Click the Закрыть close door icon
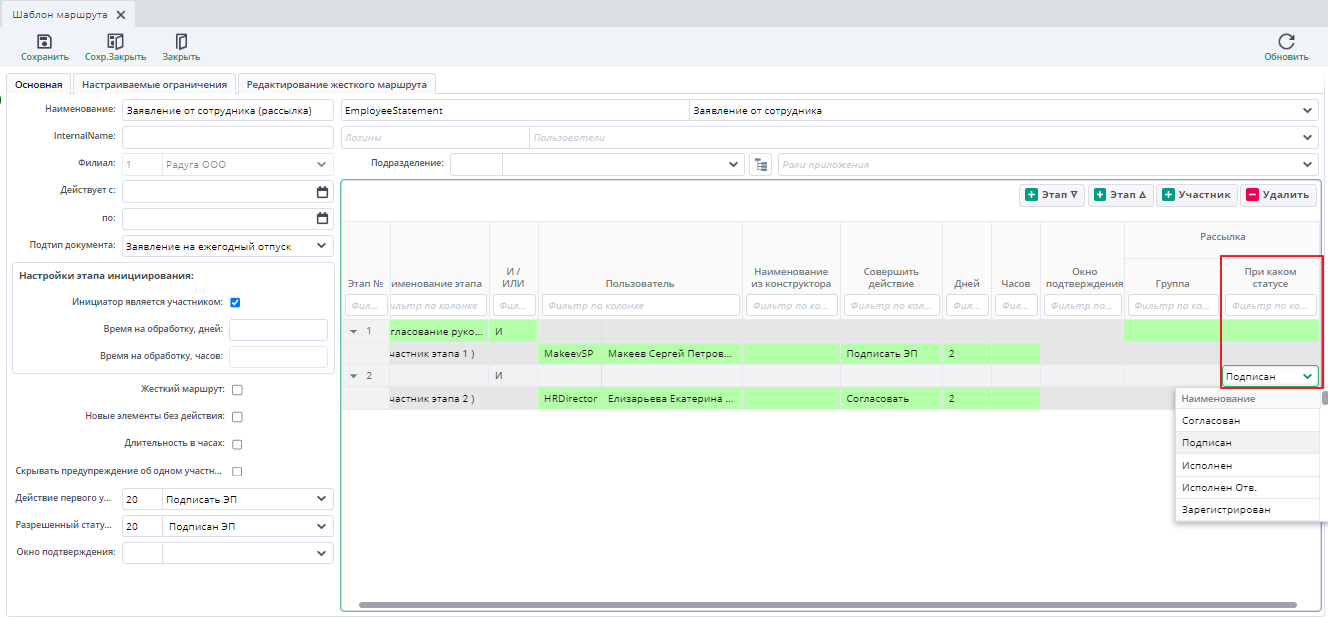 181,42
